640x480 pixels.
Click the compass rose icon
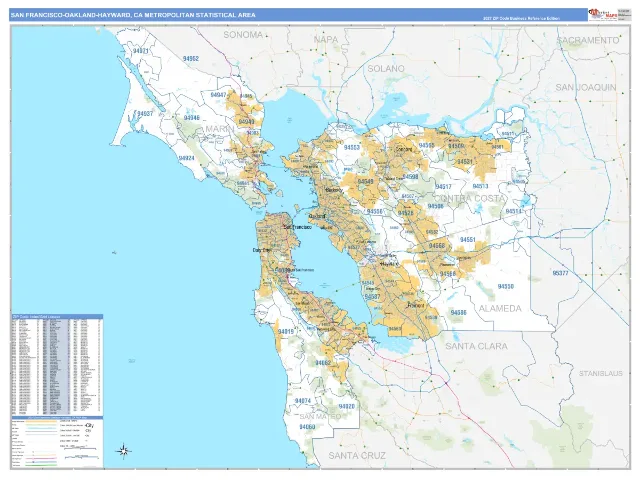(123, 451)
